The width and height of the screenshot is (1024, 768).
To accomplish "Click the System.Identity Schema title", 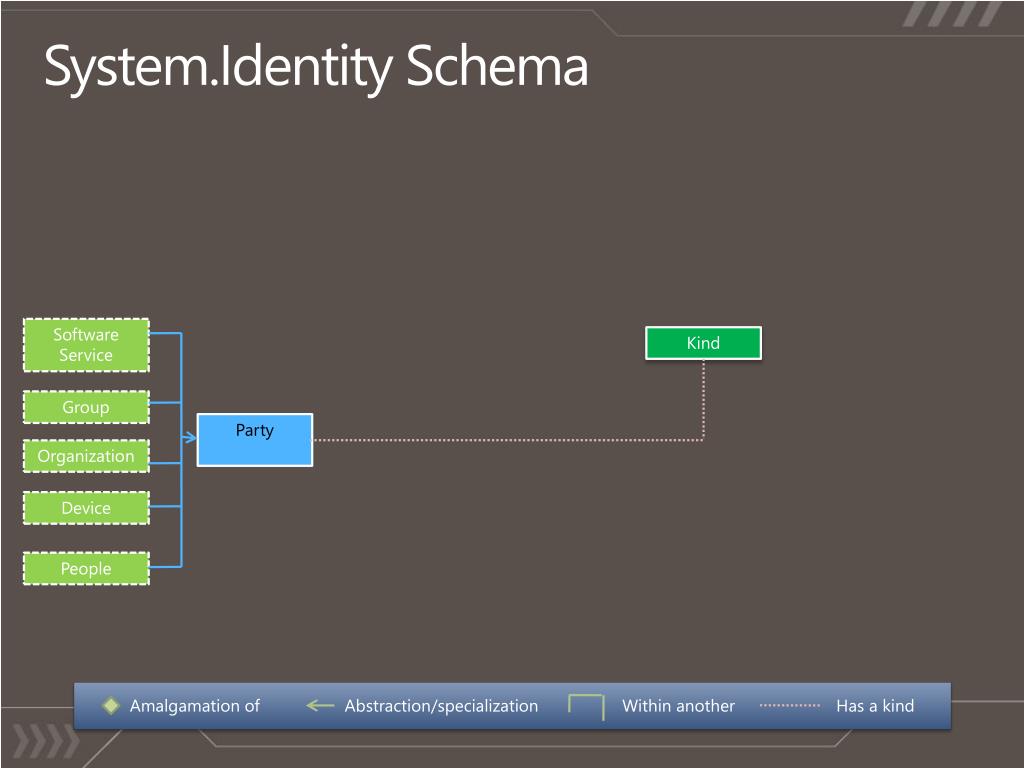I will click(x=316, y=67).
